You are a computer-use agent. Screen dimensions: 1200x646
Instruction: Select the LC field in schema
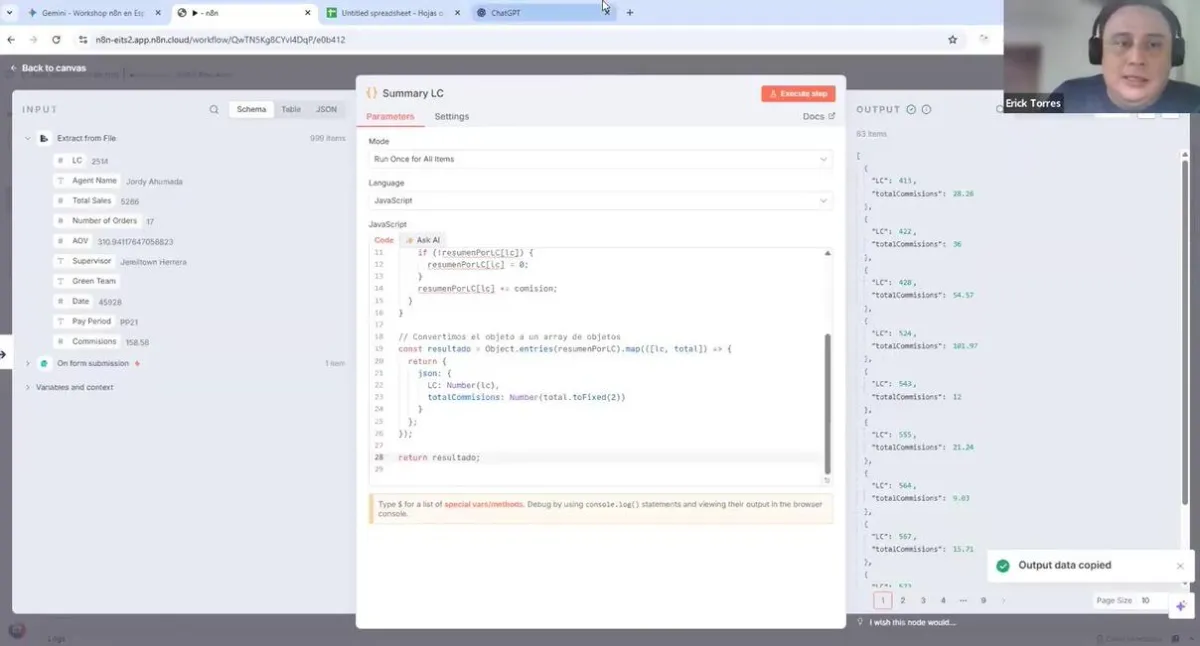[70, 160]
